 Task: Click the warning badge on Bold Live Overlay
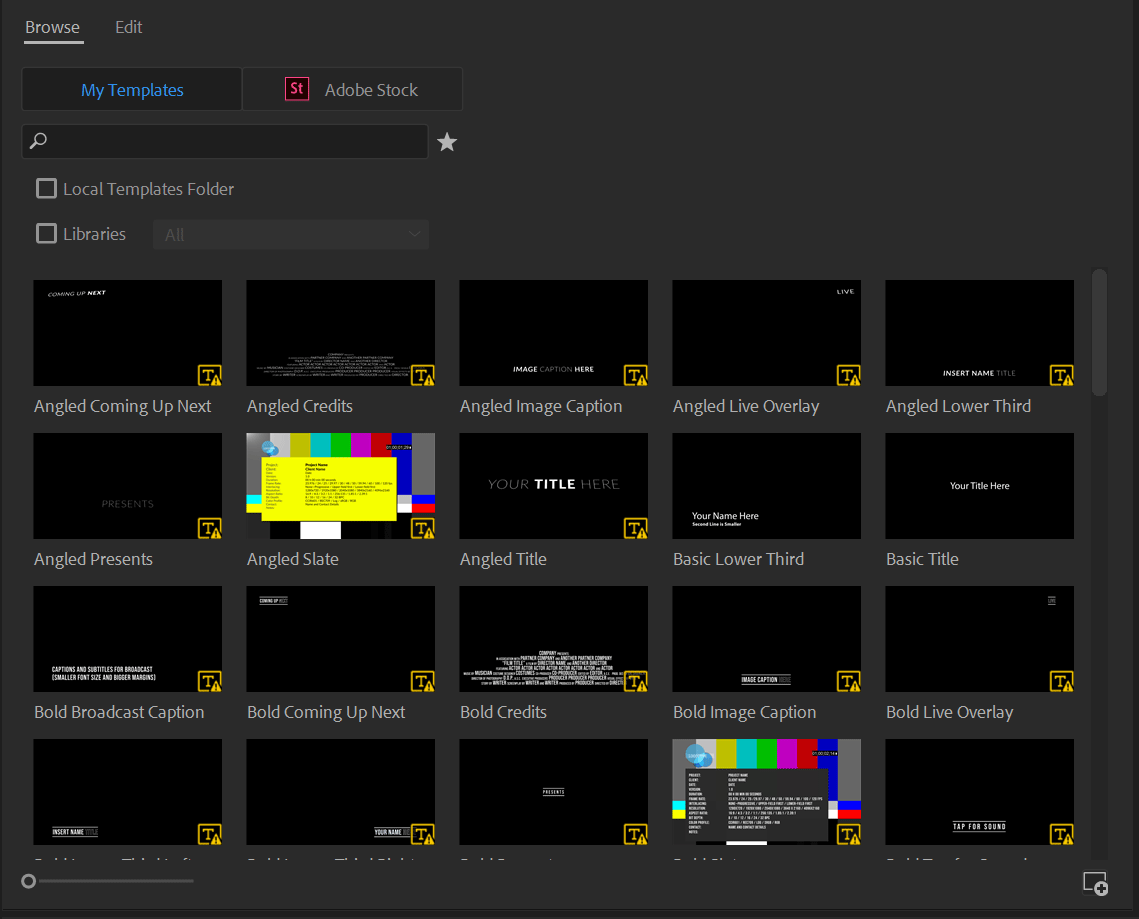(1062, 681)
